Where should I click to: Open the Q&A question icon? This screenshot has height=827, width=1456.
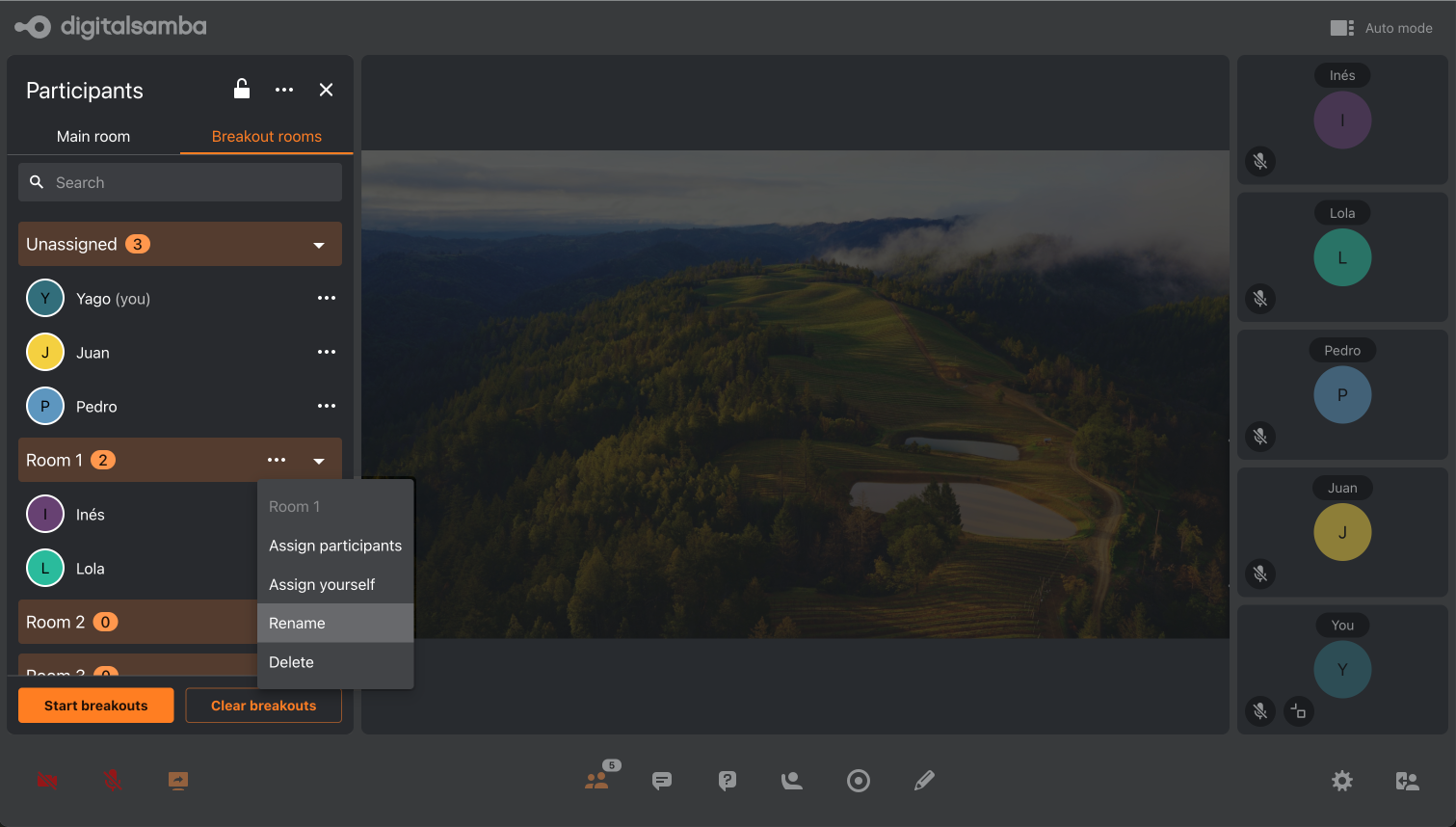tap(728, 781)
